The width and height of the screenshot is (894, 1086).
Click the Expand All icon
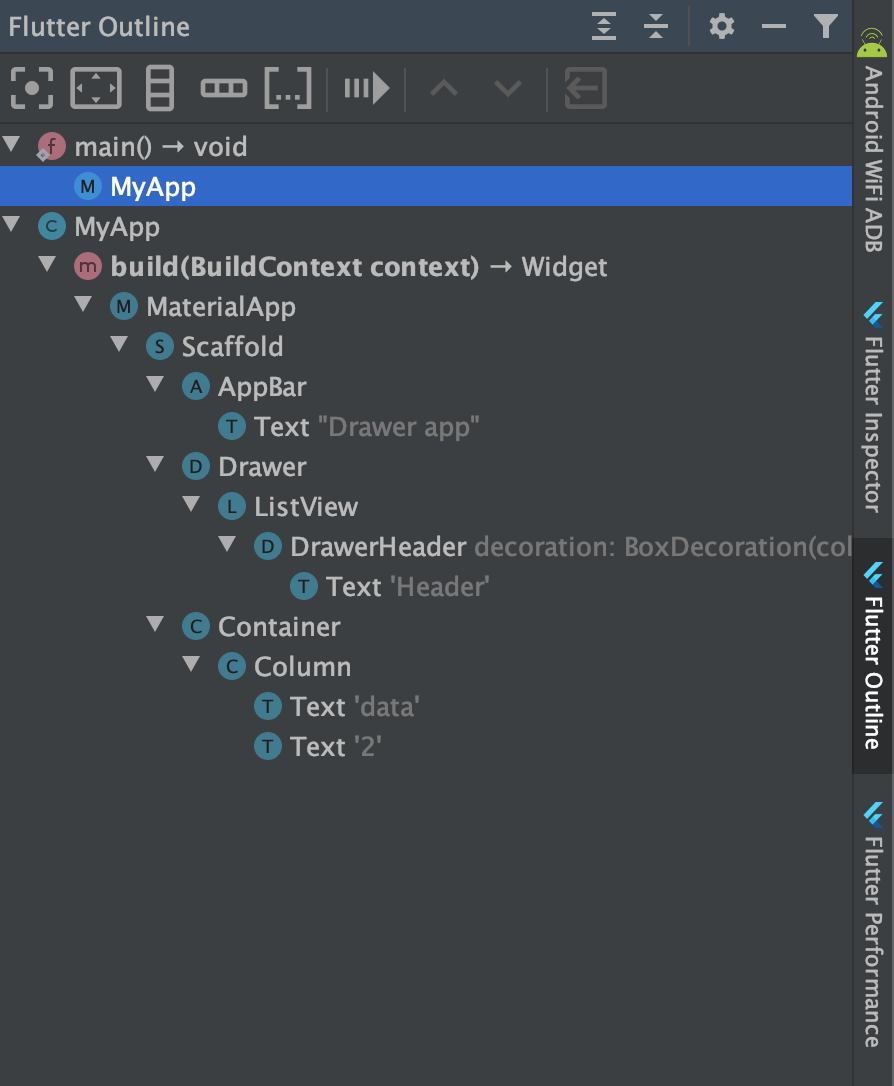604,26
